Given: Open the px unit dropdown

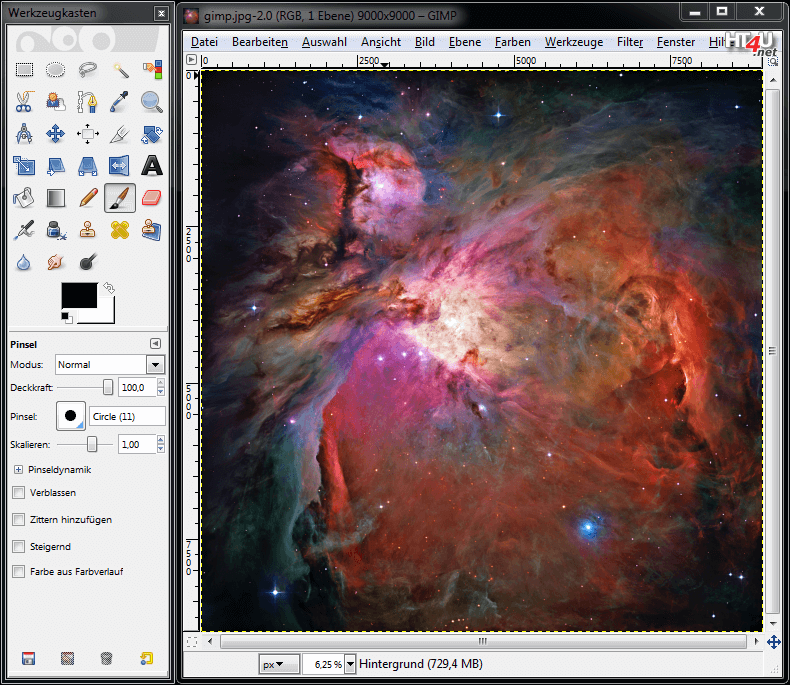Looking at the screenshot, I should (279, 664).
